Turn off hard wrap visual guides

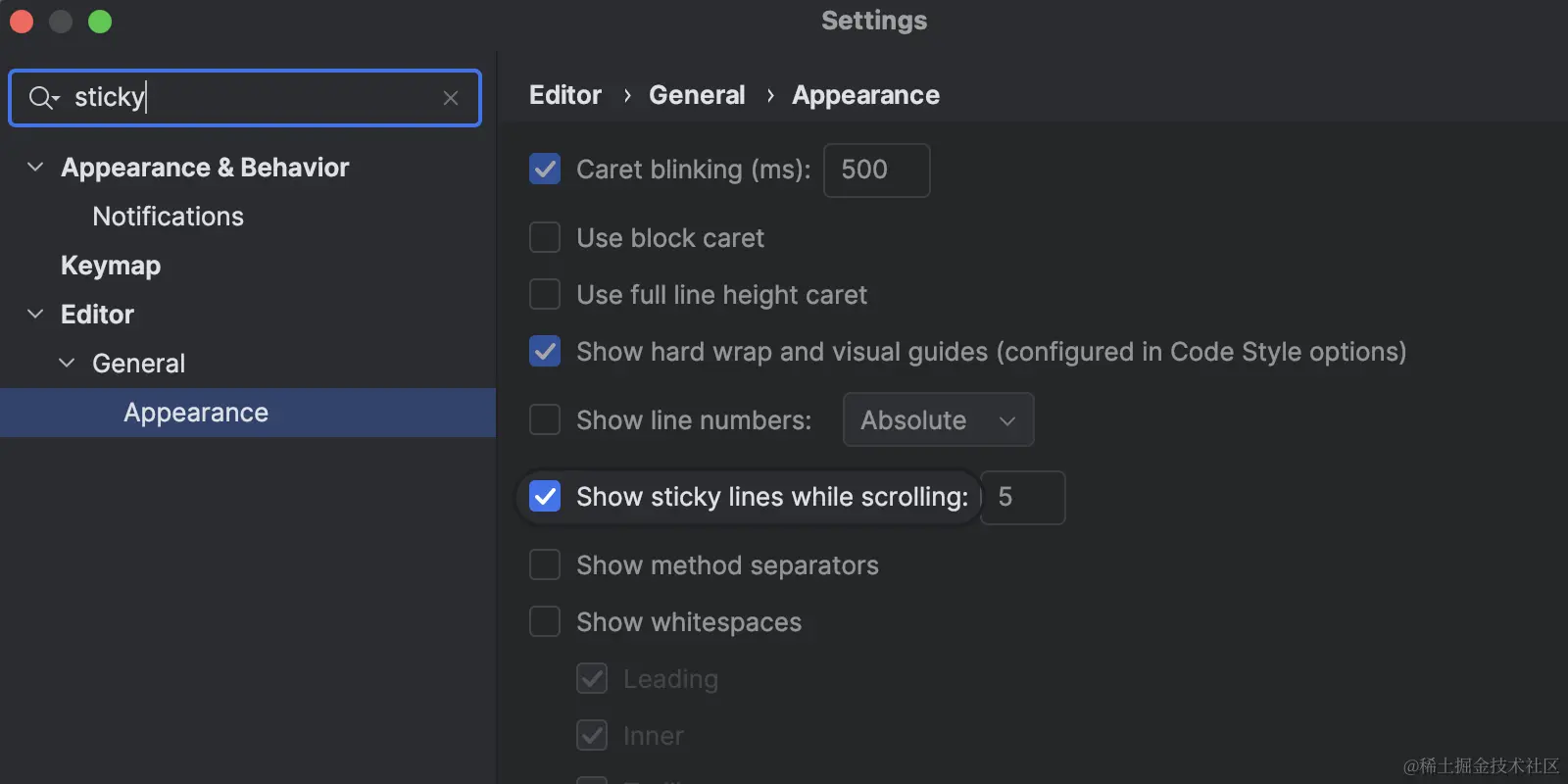pyautogui.click(x=545, y=352)
